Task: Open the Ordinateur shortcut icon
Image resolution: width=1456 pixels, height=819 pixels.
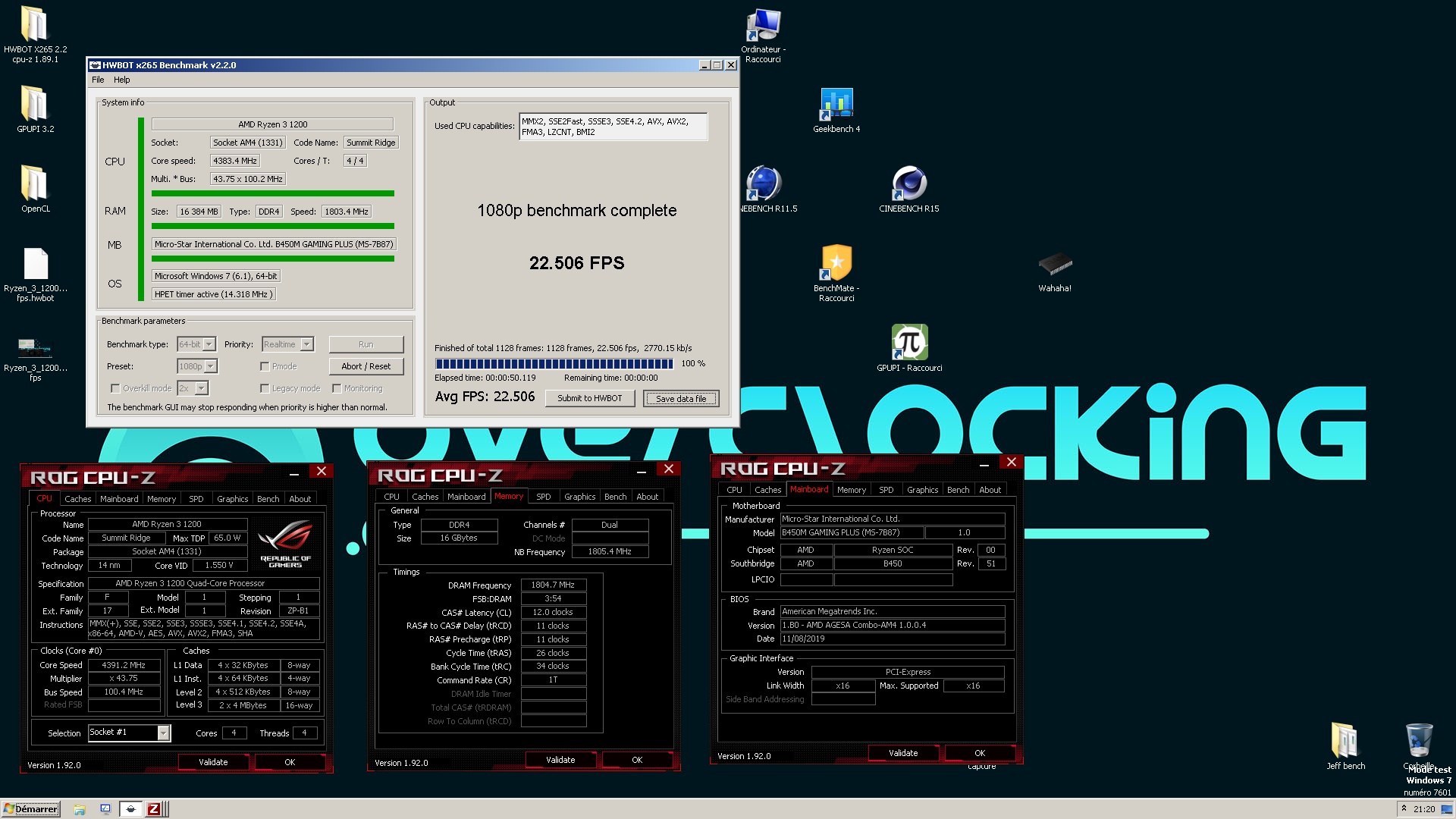Action: coord(763,24)
